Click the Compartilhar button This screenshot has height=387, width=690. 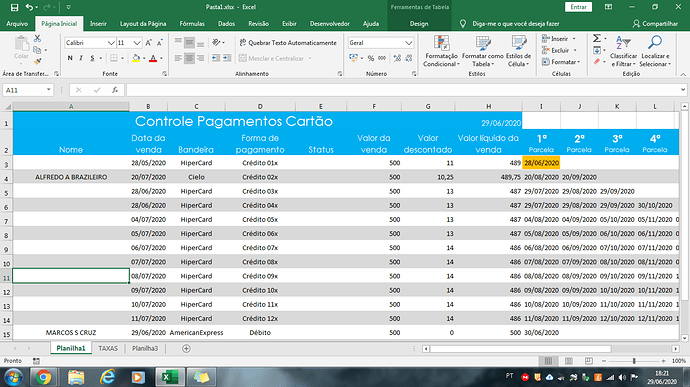655,24
